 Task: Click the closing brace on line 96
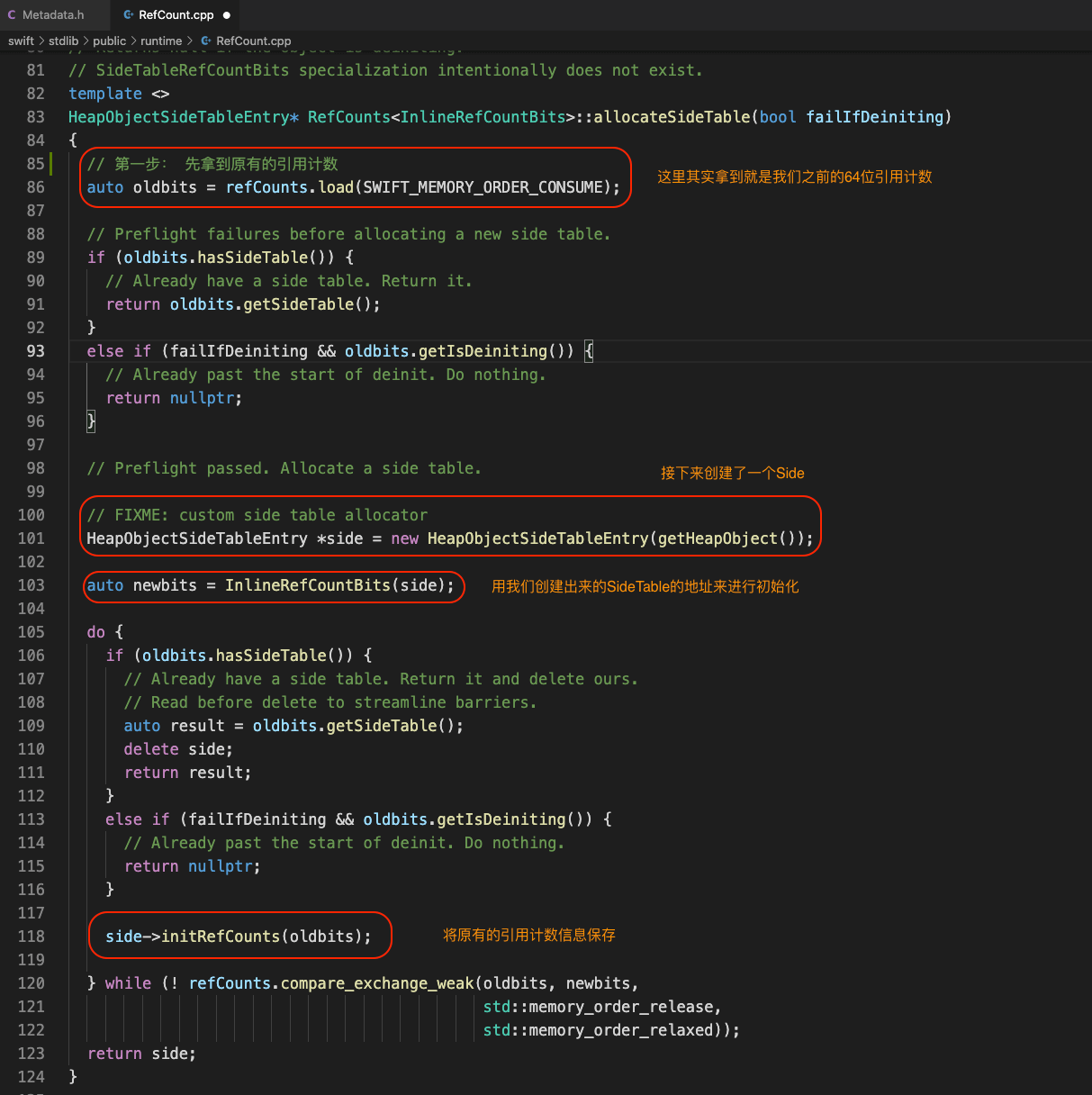coord(91,421)
